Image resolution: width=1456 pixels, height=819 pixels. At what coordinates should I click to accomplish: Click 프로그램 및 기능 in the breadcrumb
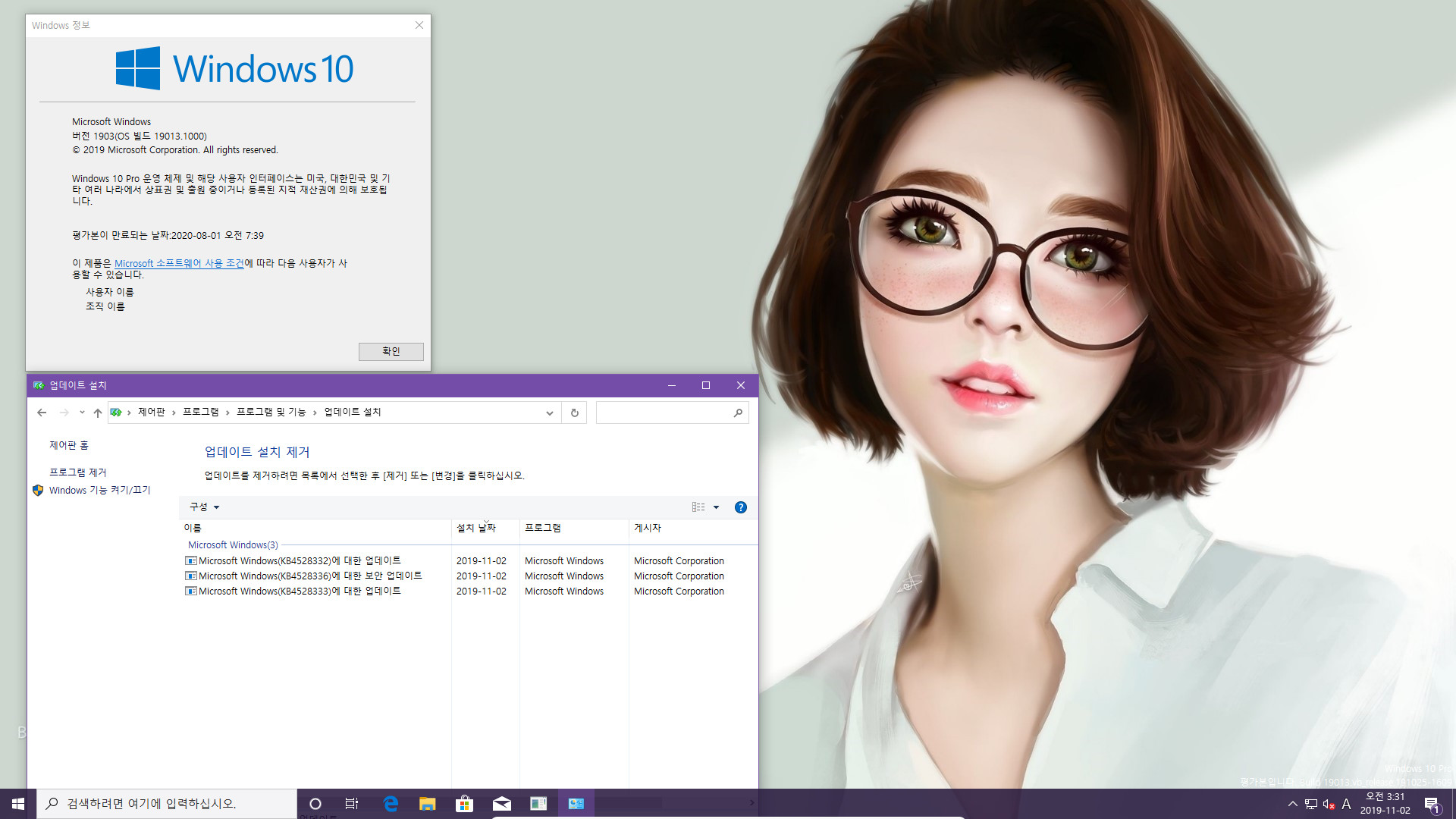271,412
